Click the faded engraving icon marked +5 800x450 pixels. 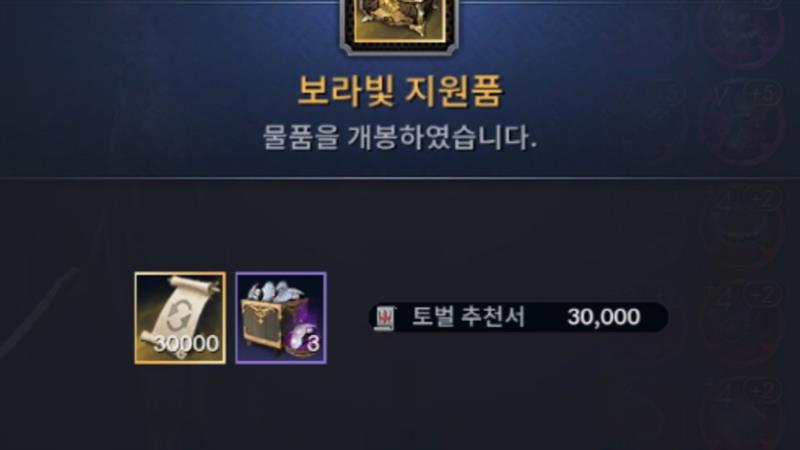(742, 122)
